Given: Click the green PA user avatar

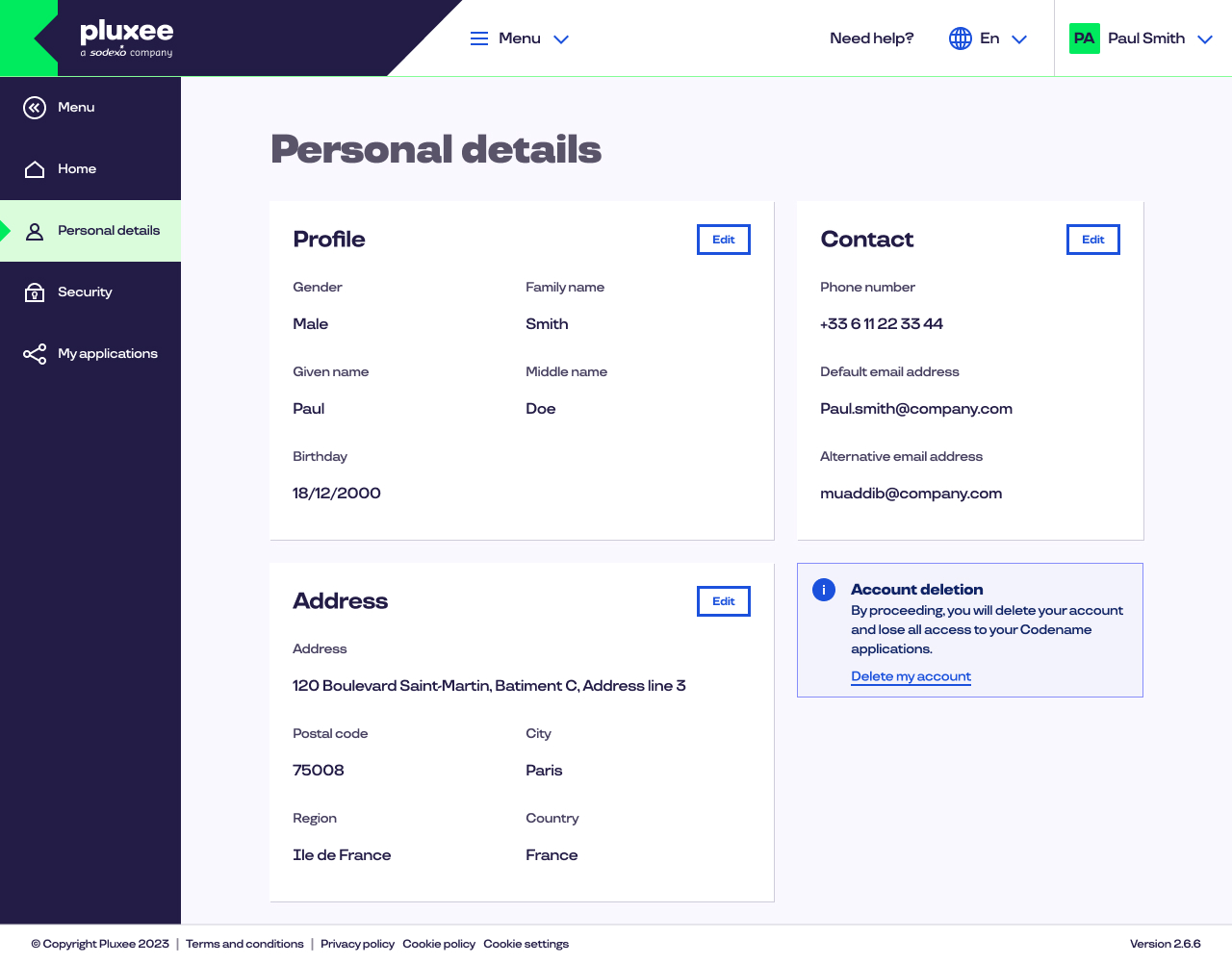Looking at the screenshot, I should [x=1085, y=38].
